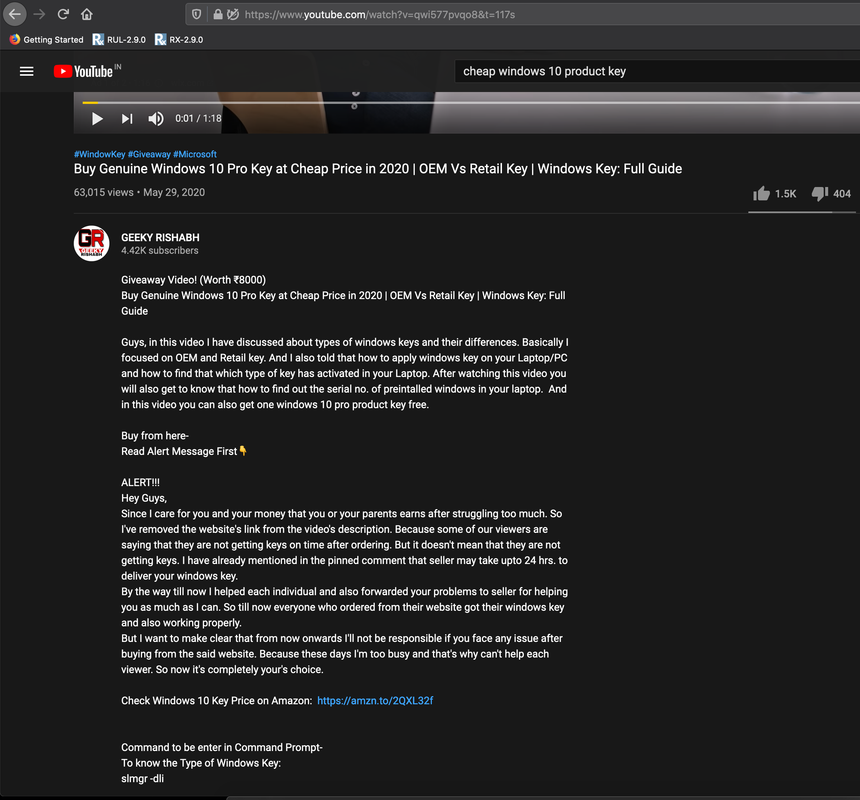Viewport: 860px width, 800px height.
Task: Click the Geeky Rishabh channel avatar
Action: 92,243
